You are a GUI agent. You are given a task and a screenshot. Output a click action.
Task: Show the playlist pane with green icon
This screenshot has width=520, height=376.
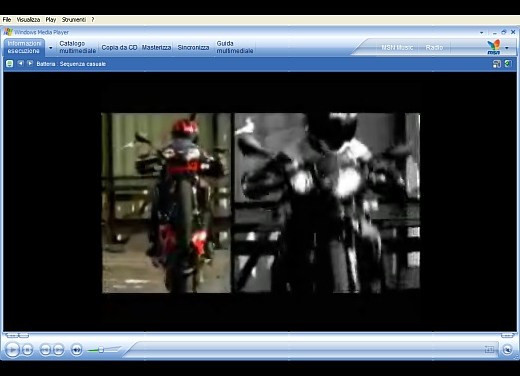pos(508,63)
